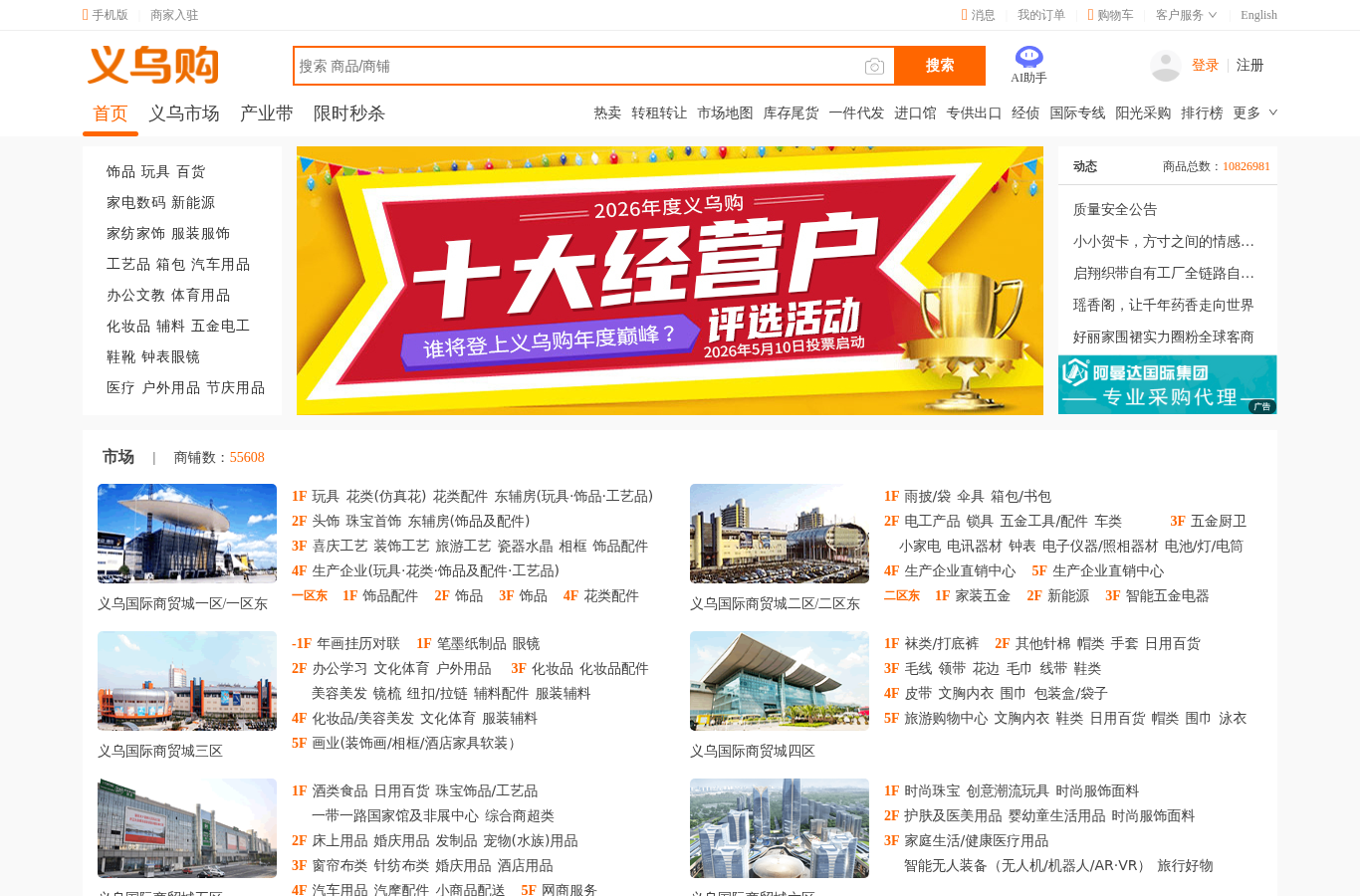Open 一件代发 in the navigation bar

pos(856,112)
